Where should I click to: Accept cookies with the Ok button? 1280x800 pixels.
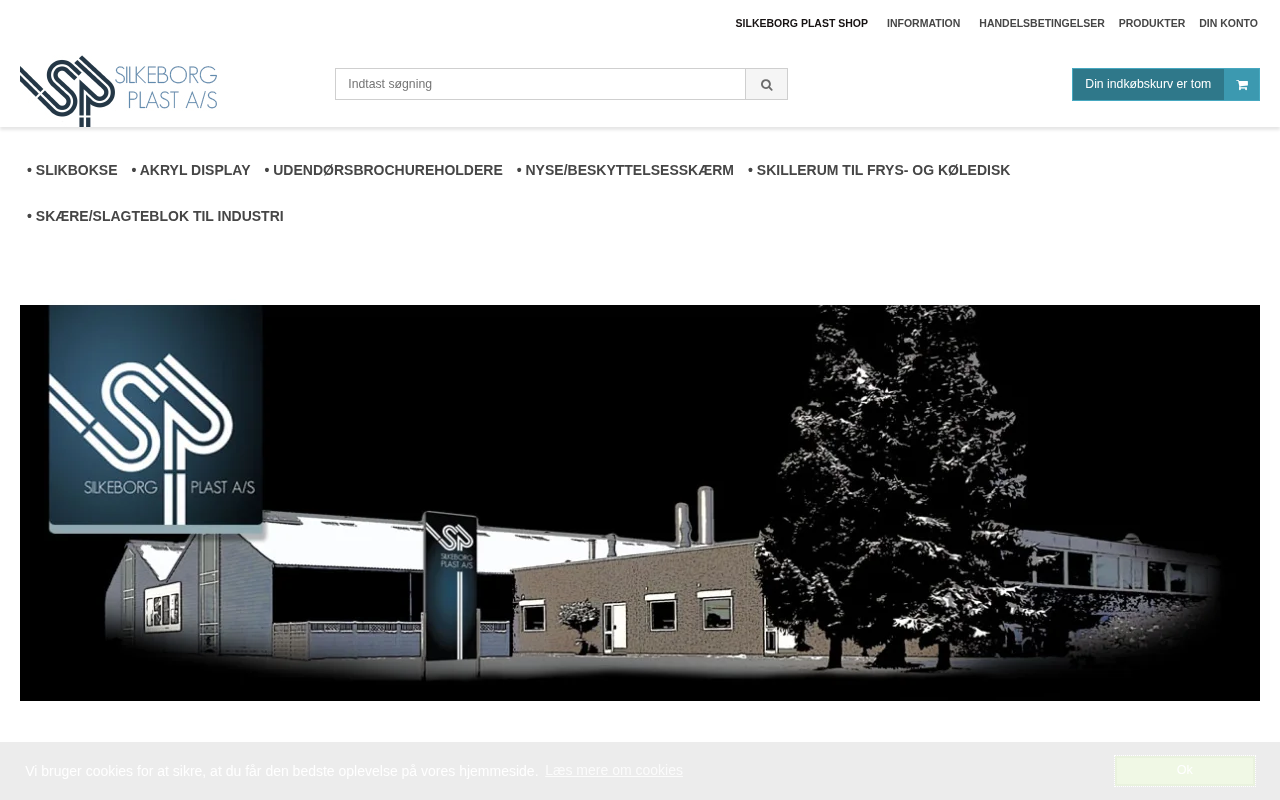(1185, 770)
